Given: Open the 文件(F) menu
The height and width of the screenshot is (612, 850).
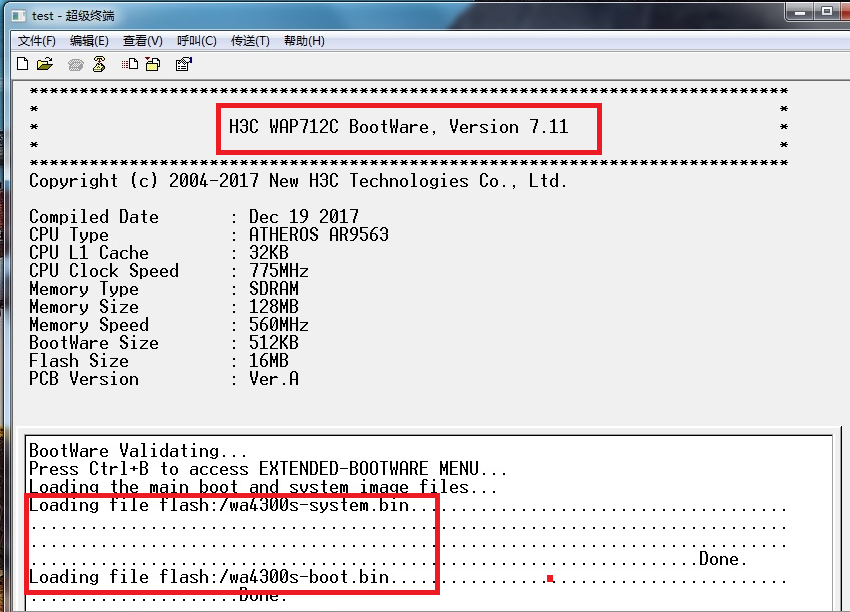Looking at the screenshot, I should tap(36, 41).
